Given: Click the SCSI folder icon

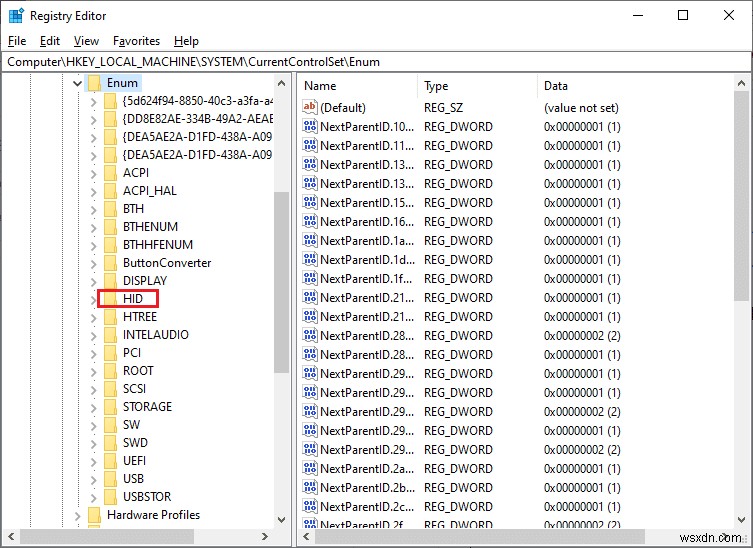Looking at the screenshot, I should [110, 389].
